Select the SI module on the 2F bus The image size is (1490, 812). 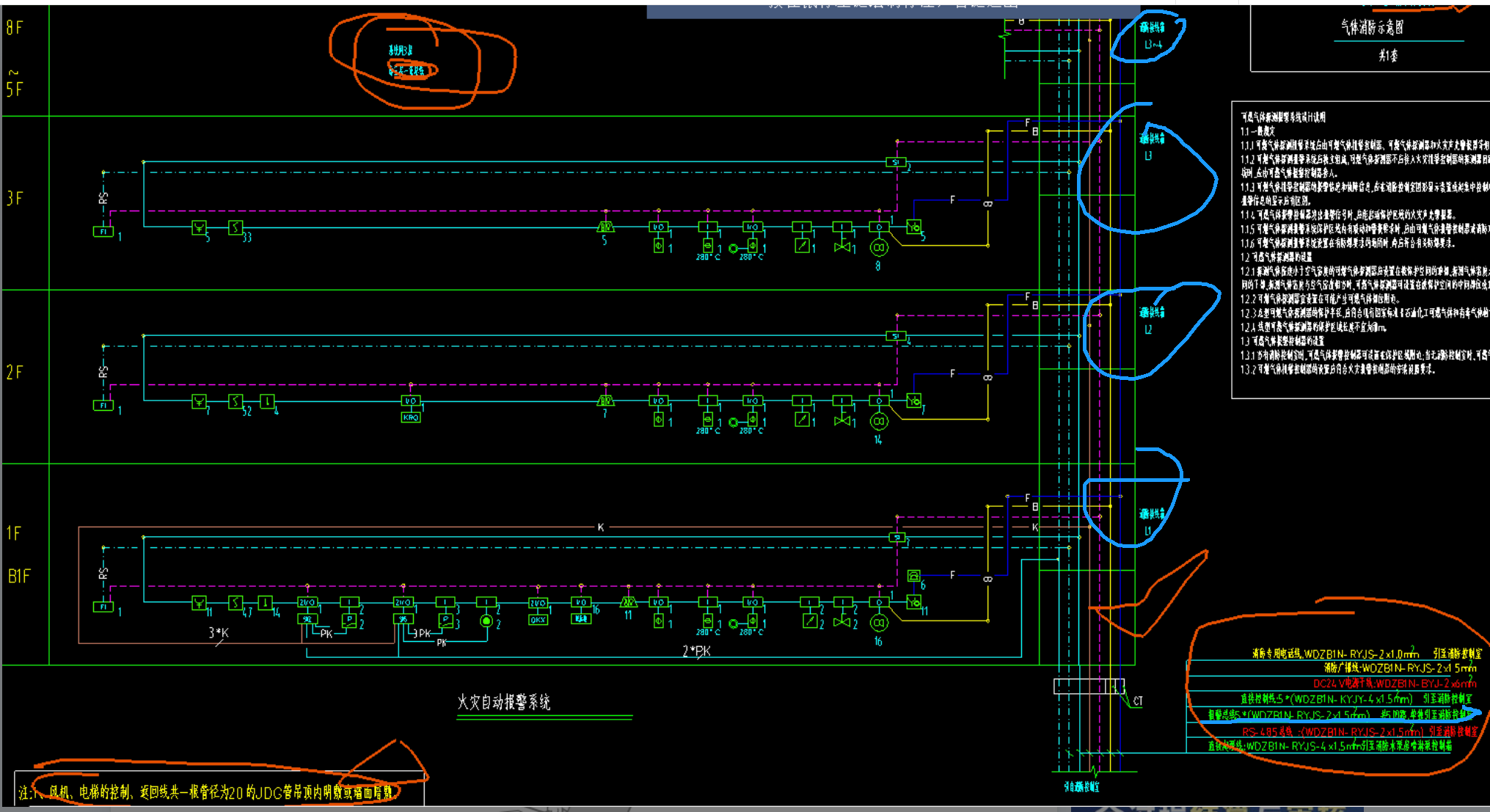[x=896, y=336]
